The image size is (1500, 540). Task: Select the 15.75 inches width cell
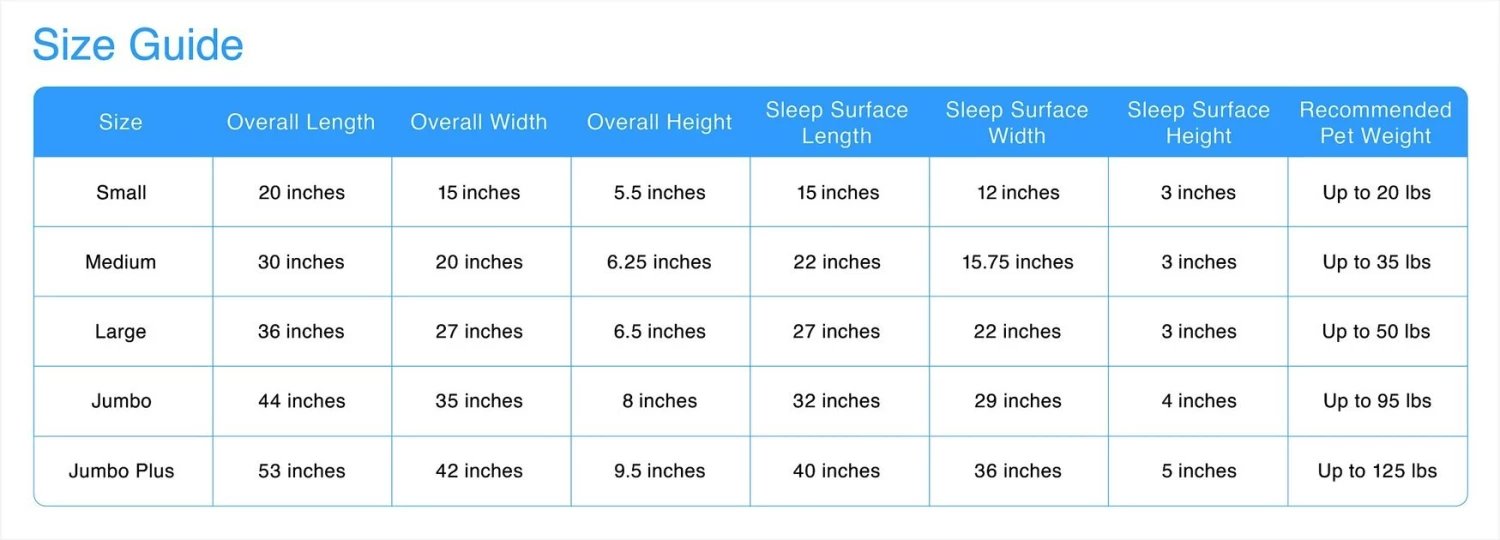click(x=1018, y=262)
